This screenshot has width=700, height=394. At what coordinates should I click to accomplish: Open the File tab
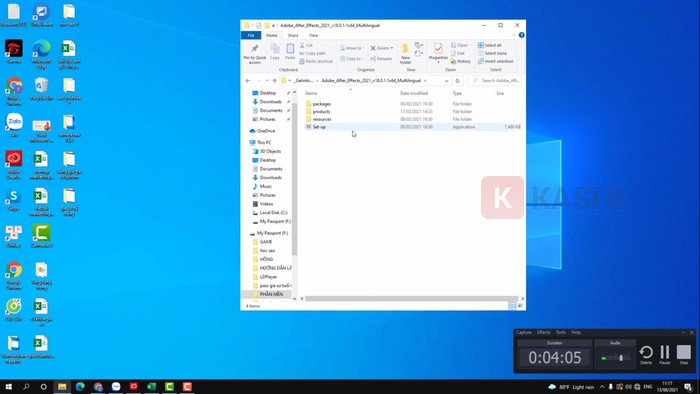pos(251,35)
